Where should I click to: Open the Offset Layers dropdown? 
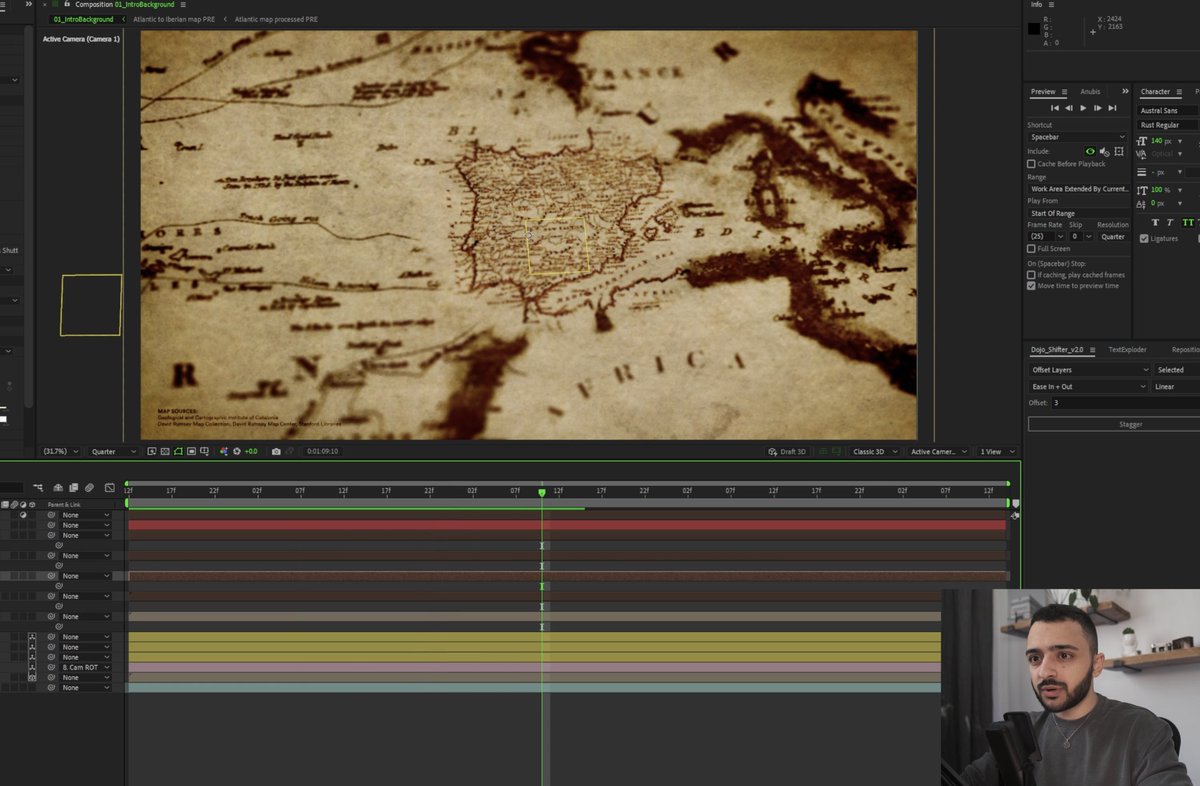point(1089,370)
